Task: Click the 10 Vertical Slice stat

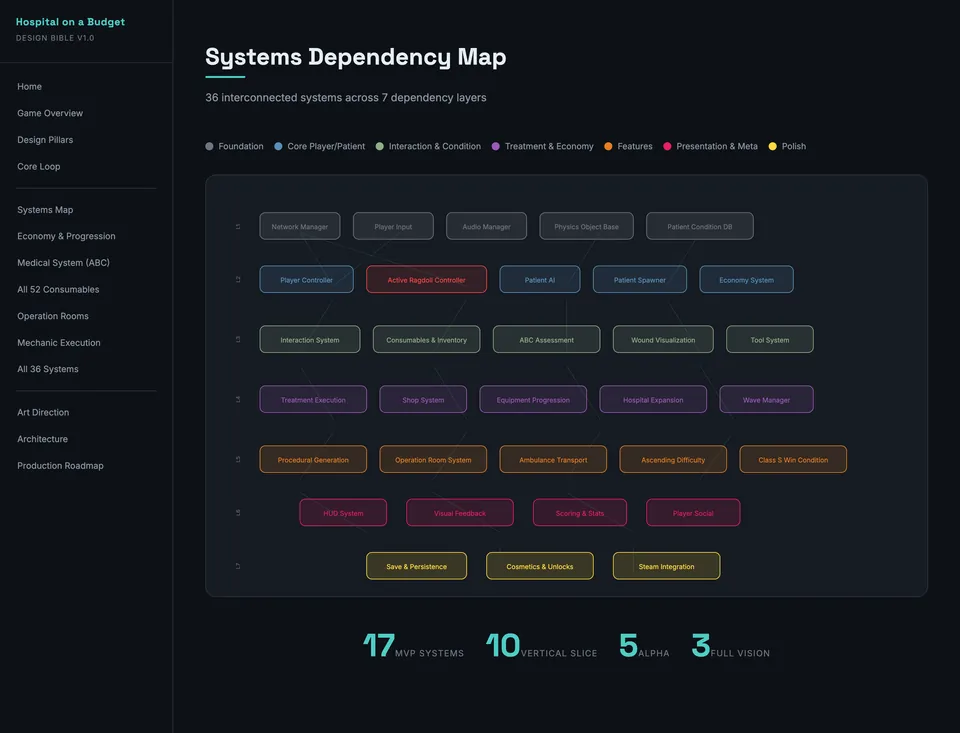Action: (x=541, y=646)
